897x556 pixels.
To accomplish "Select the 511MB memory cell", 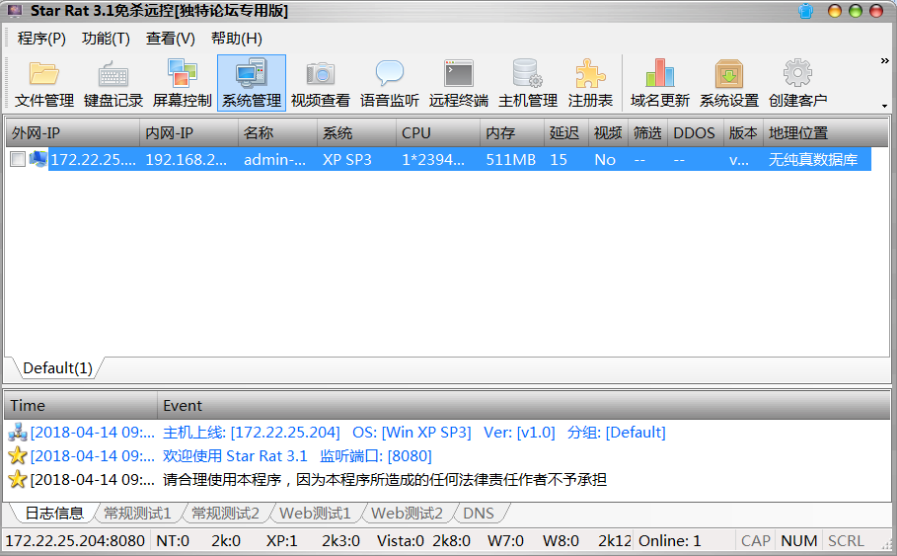I will click(x=511, y=160).
